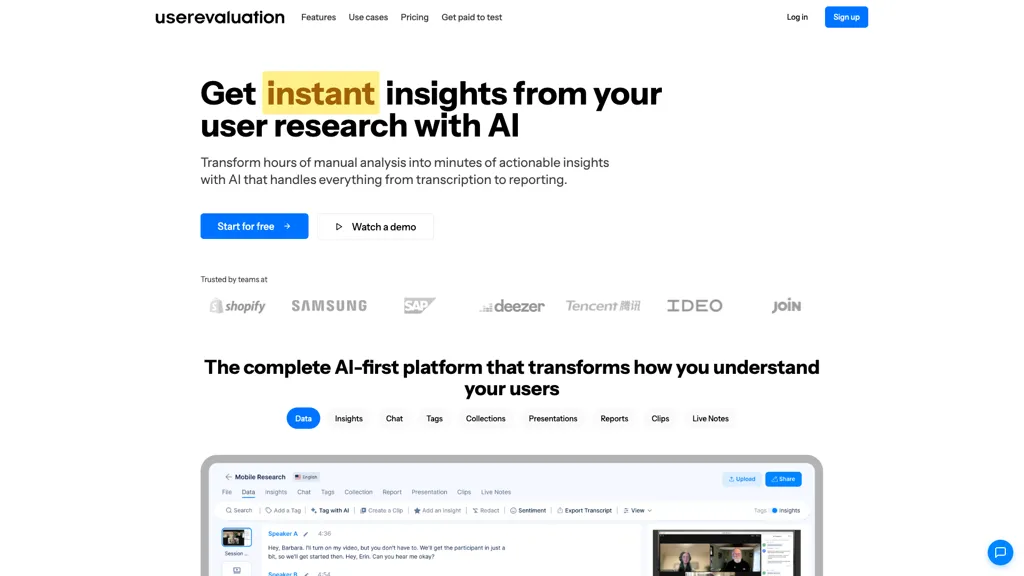Image resolution: width=1024 pixels, height=576 pixels.
Task: Click the Sentiment smiley tool
Action: [528, 511]
